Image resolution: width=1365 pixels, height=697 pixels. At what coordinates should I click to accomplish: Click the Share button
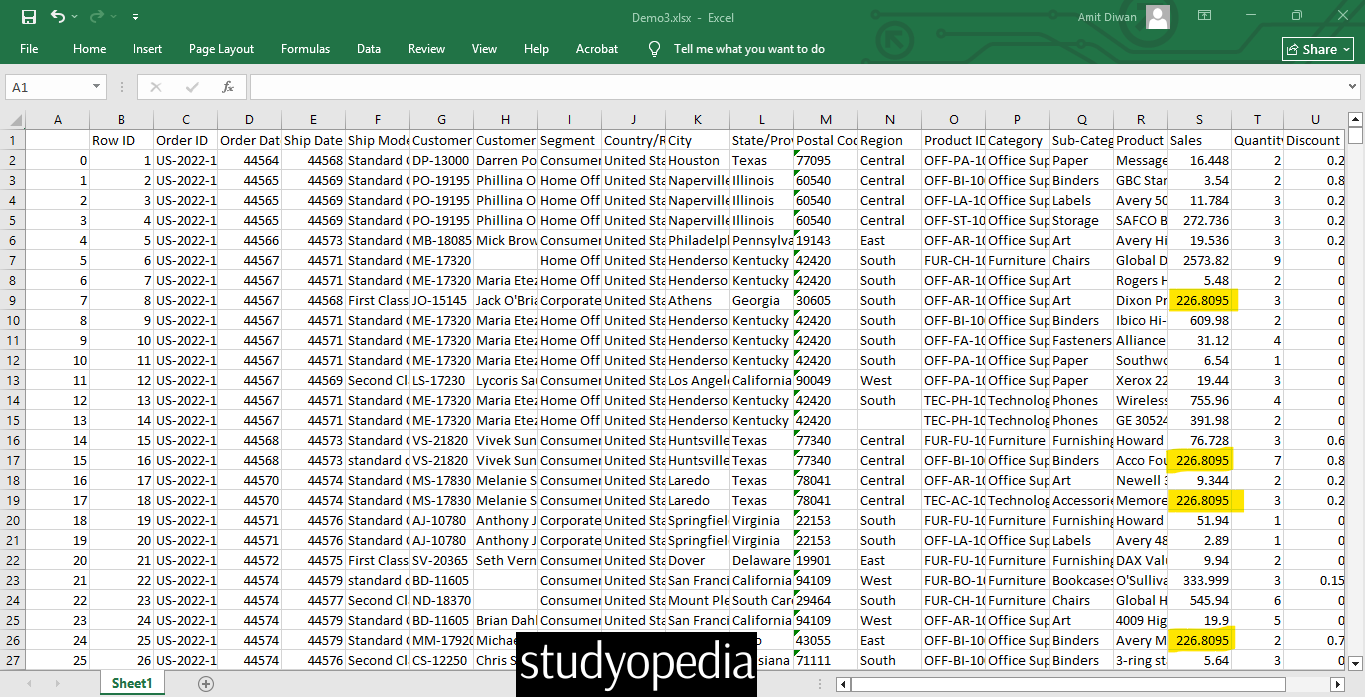click(1317, 48)
